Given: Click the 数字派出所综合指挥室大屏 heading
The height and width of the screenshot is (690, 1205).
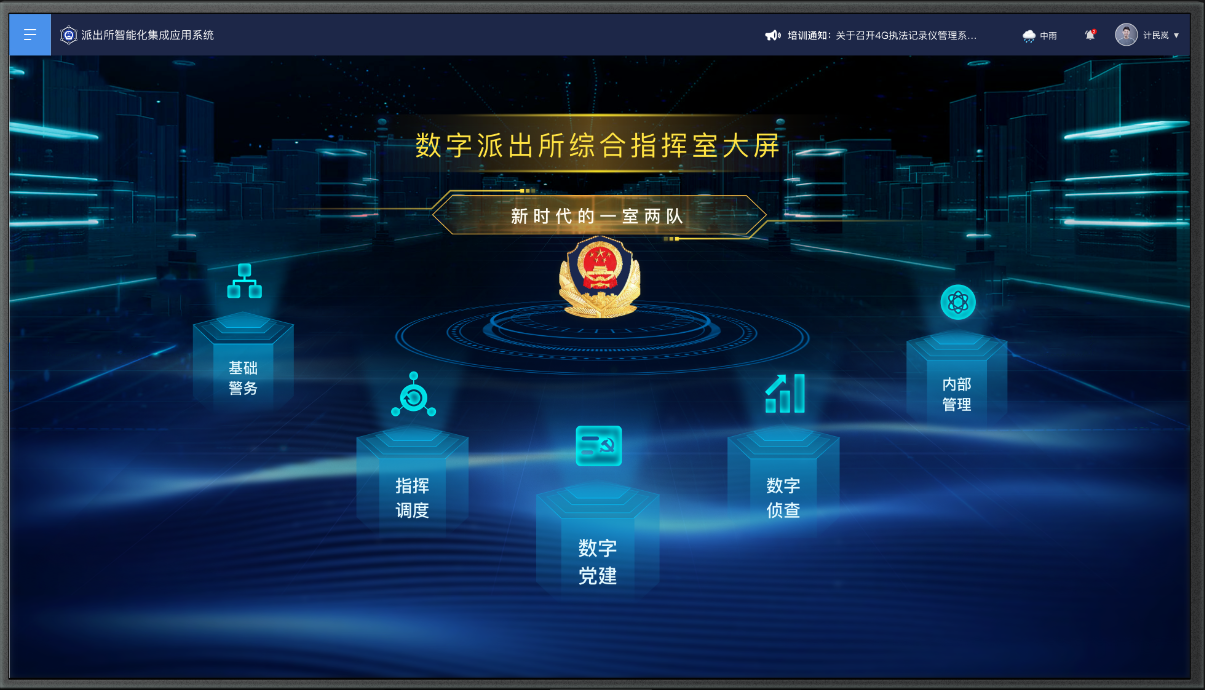Looking at the screenshot, I should click(x=598, y=146).
